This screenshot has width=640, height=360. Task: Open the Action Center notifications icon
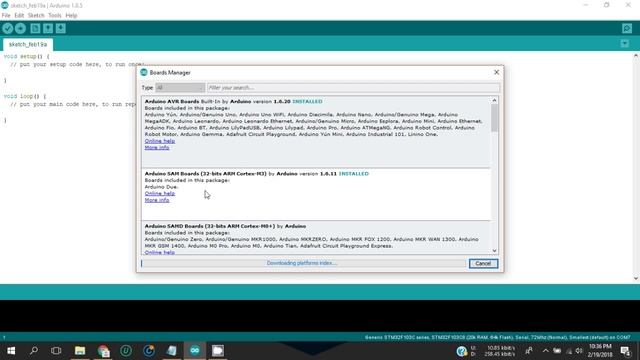point(625,351)
